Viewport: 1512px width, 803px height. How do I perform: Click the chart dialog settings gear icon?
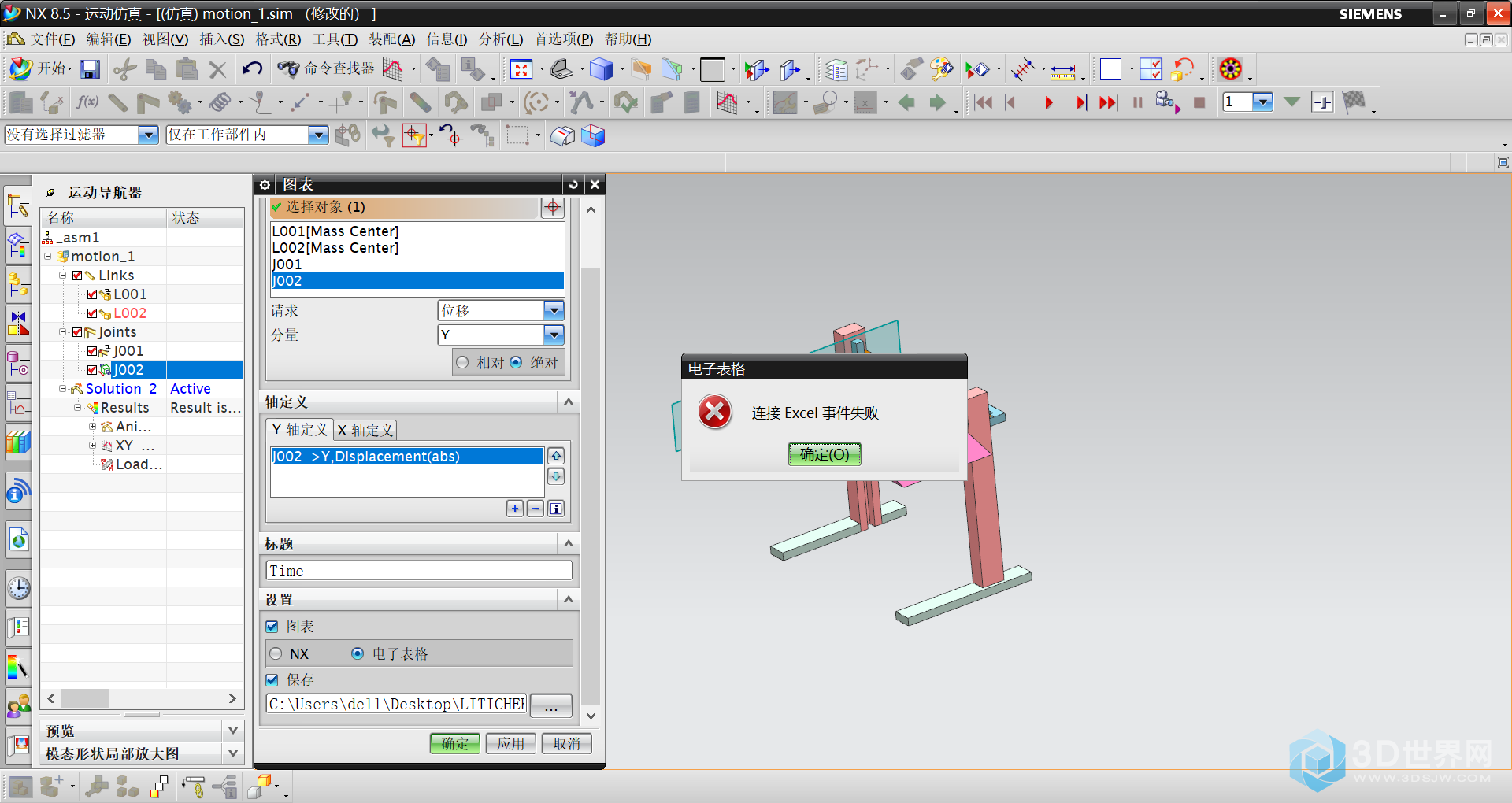click(x=265, y=185)
